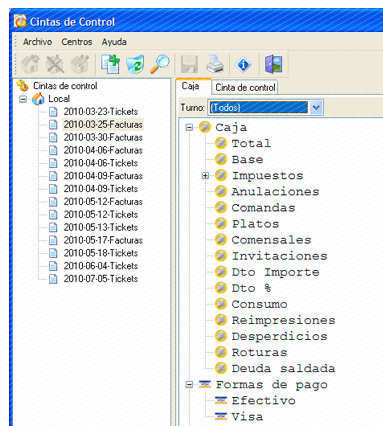Select 2010-04-09-Facturas entry
This screenshot has width=383, height=426.
click(x=103, y=176)
